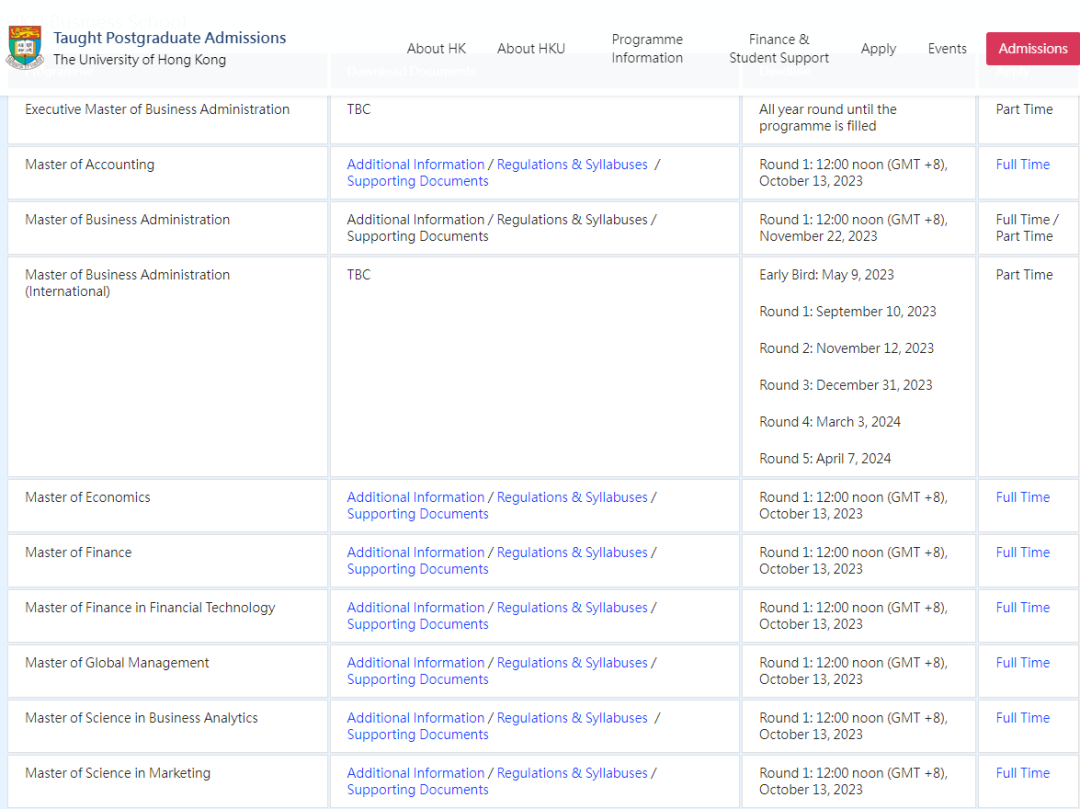Open Regulations & Syllabuses for Master of Science in Marketing

[572, 773]
